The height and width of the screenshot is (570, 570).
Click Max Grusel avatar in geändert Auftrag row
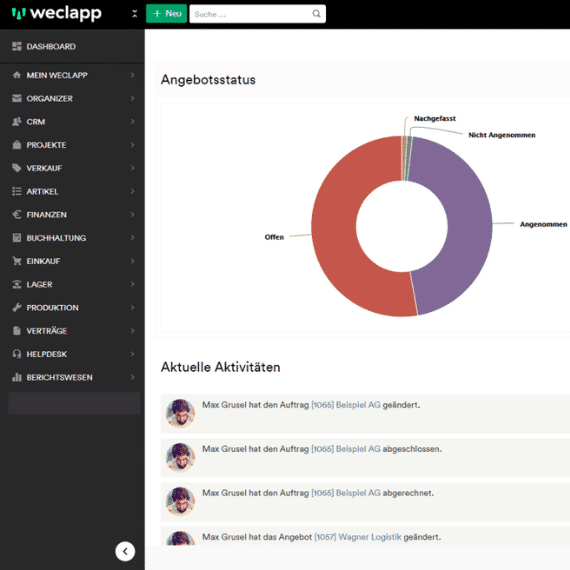(180, 413)
